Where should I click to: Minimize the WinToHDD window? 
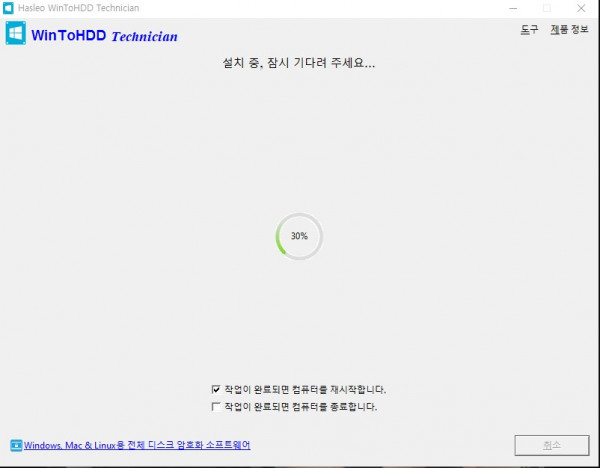click(513, 8)
